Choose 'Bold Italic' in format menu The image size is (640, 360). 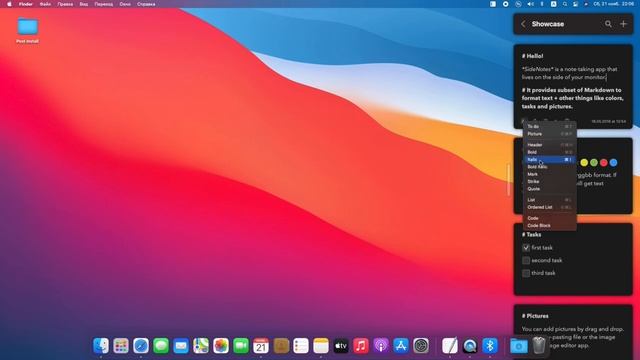coord(549,167)
